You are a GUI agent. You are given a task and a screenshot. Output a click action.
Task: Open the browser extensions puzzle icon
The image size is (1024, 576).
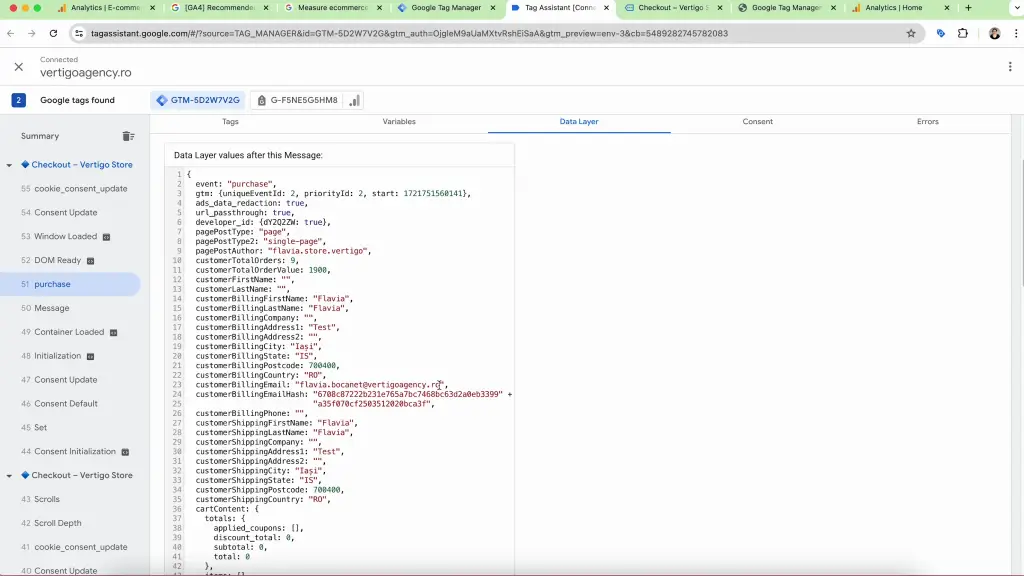[963, 33]
